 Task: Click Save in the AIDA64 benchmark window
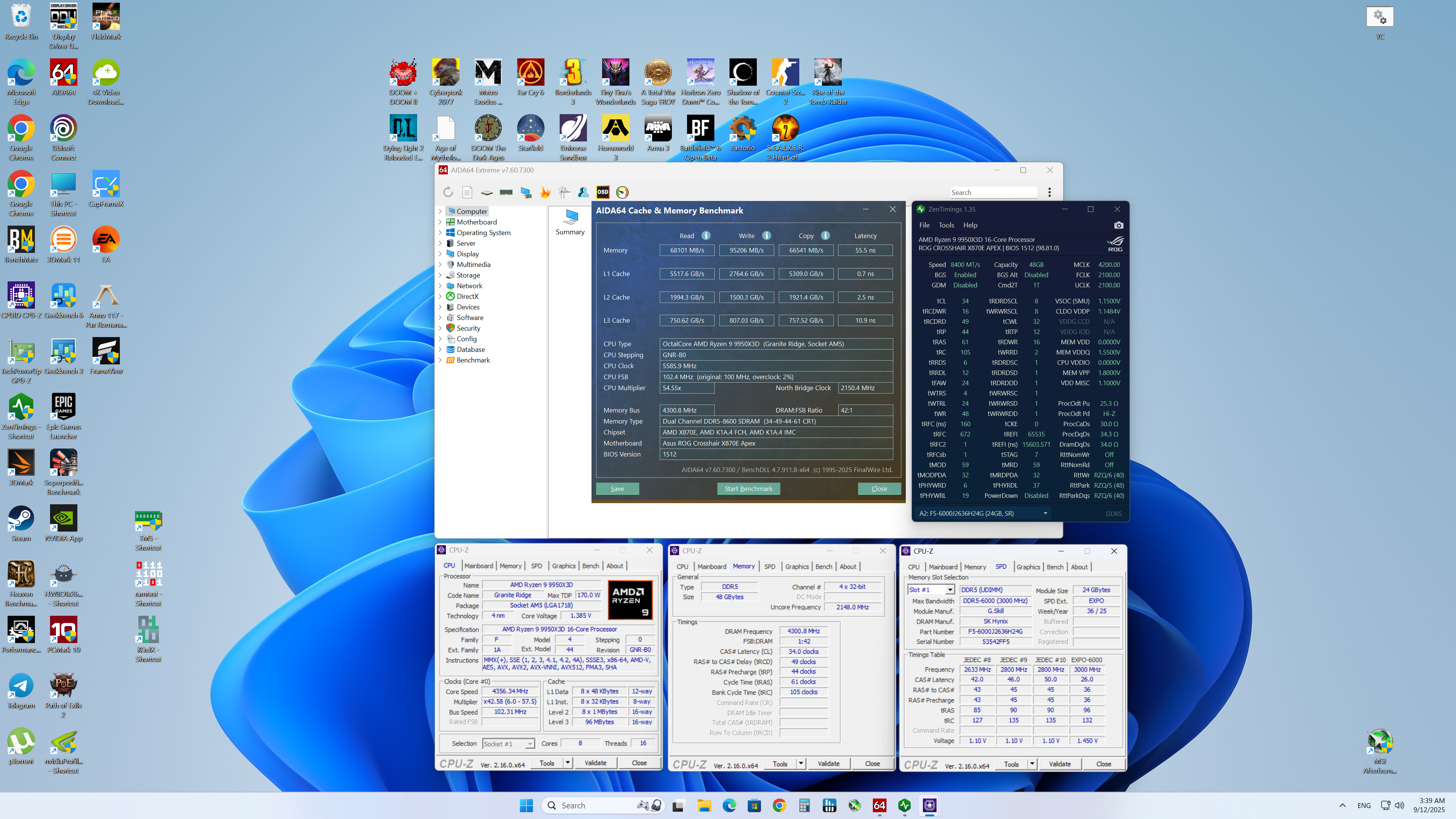[617, 489]
